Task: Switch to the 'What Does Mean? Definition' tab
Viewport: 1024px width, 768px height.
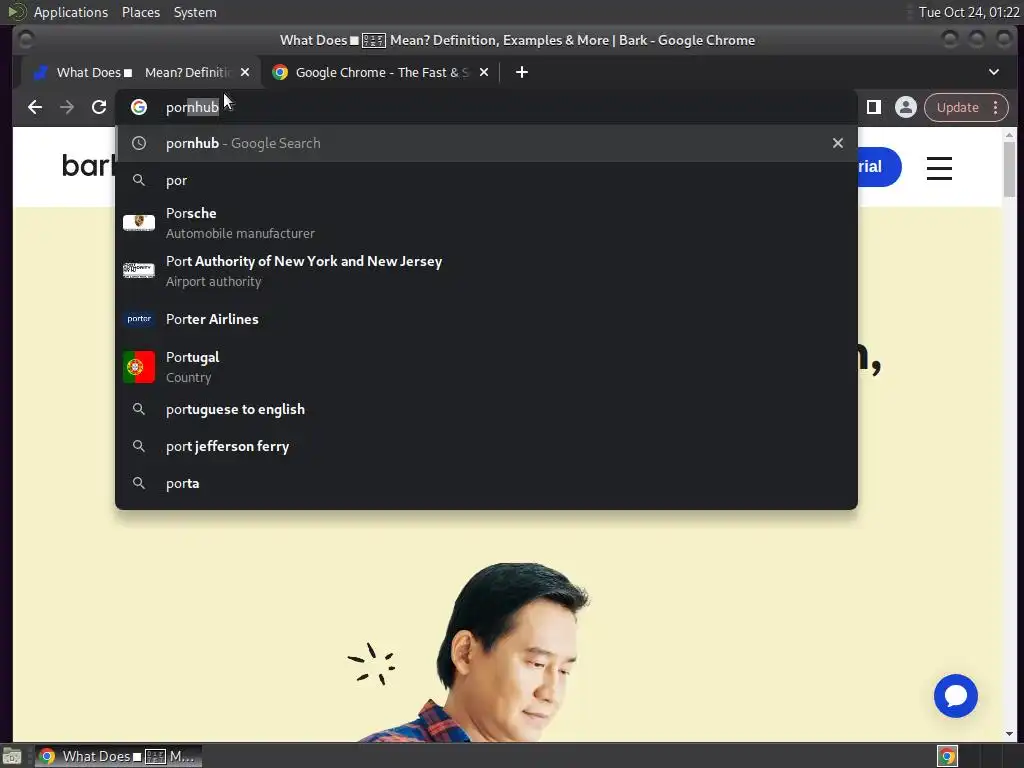Action: [141, 72]
